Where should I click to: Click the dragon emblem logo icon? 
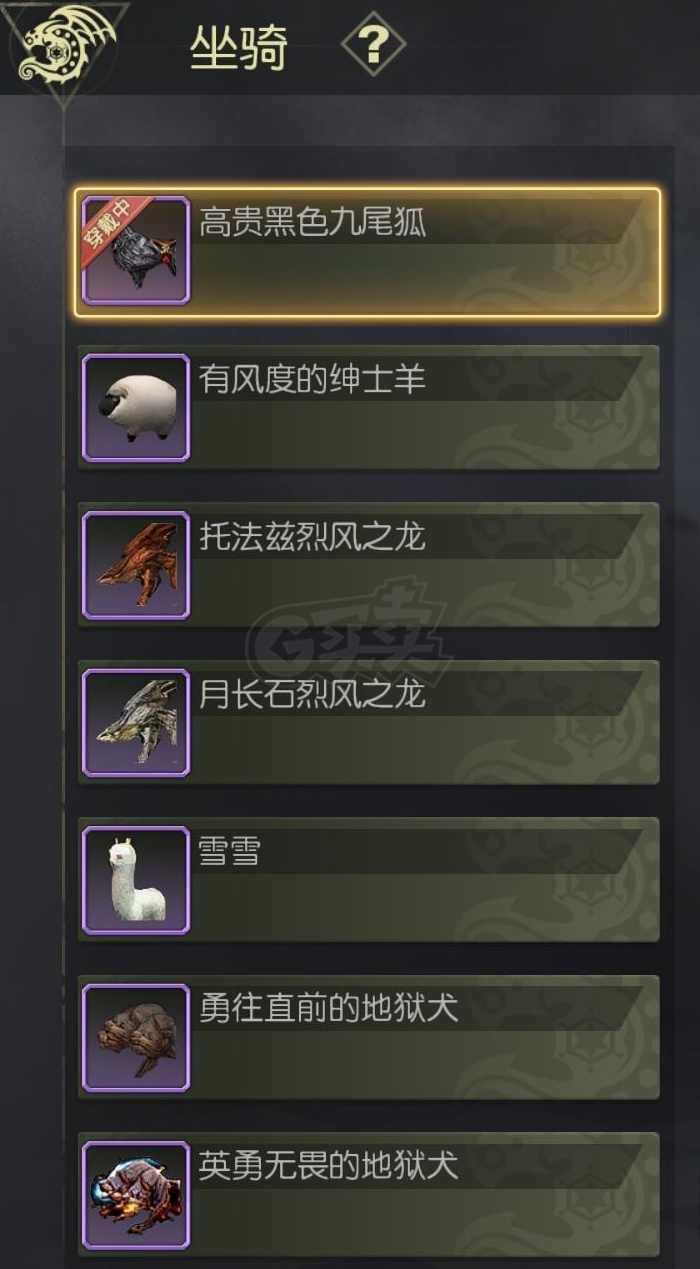(x=62, y=43)
